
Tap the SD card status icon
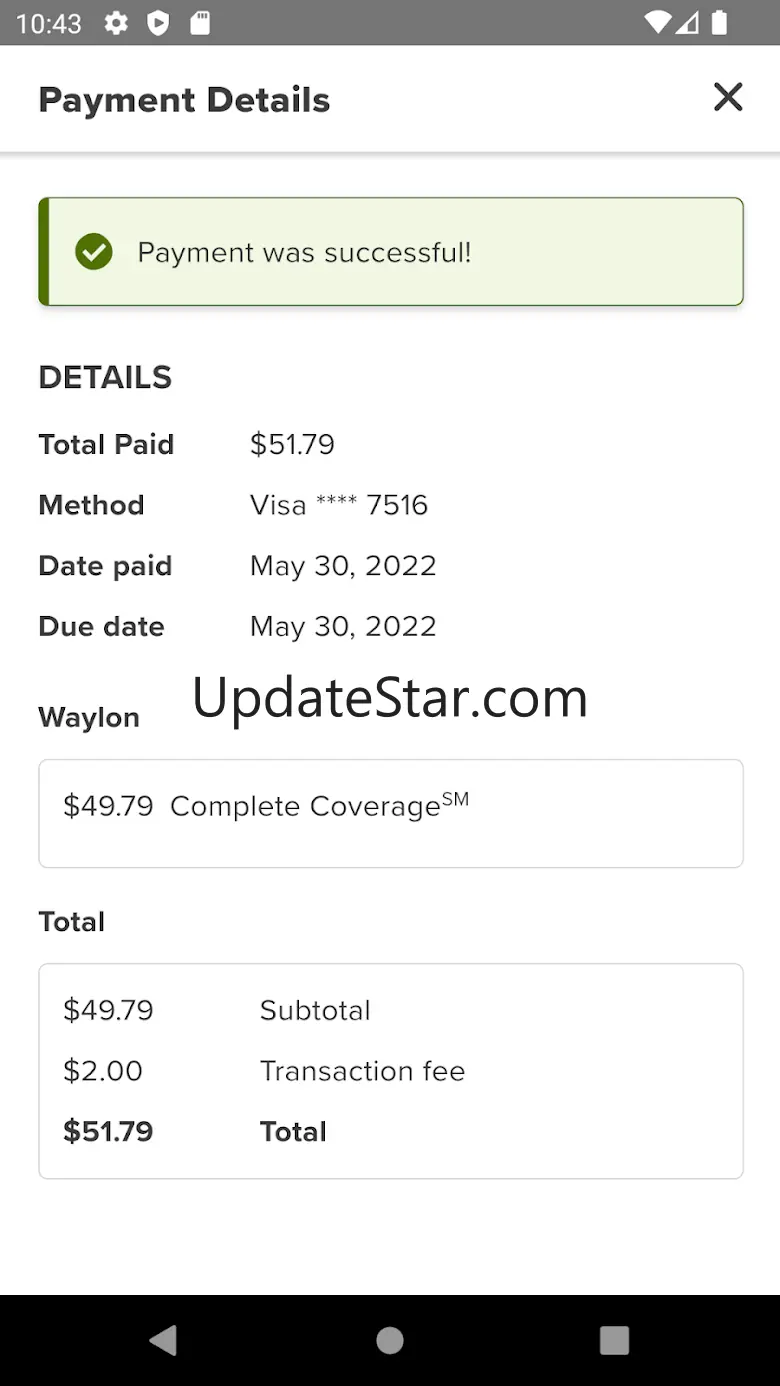[200, 23]
